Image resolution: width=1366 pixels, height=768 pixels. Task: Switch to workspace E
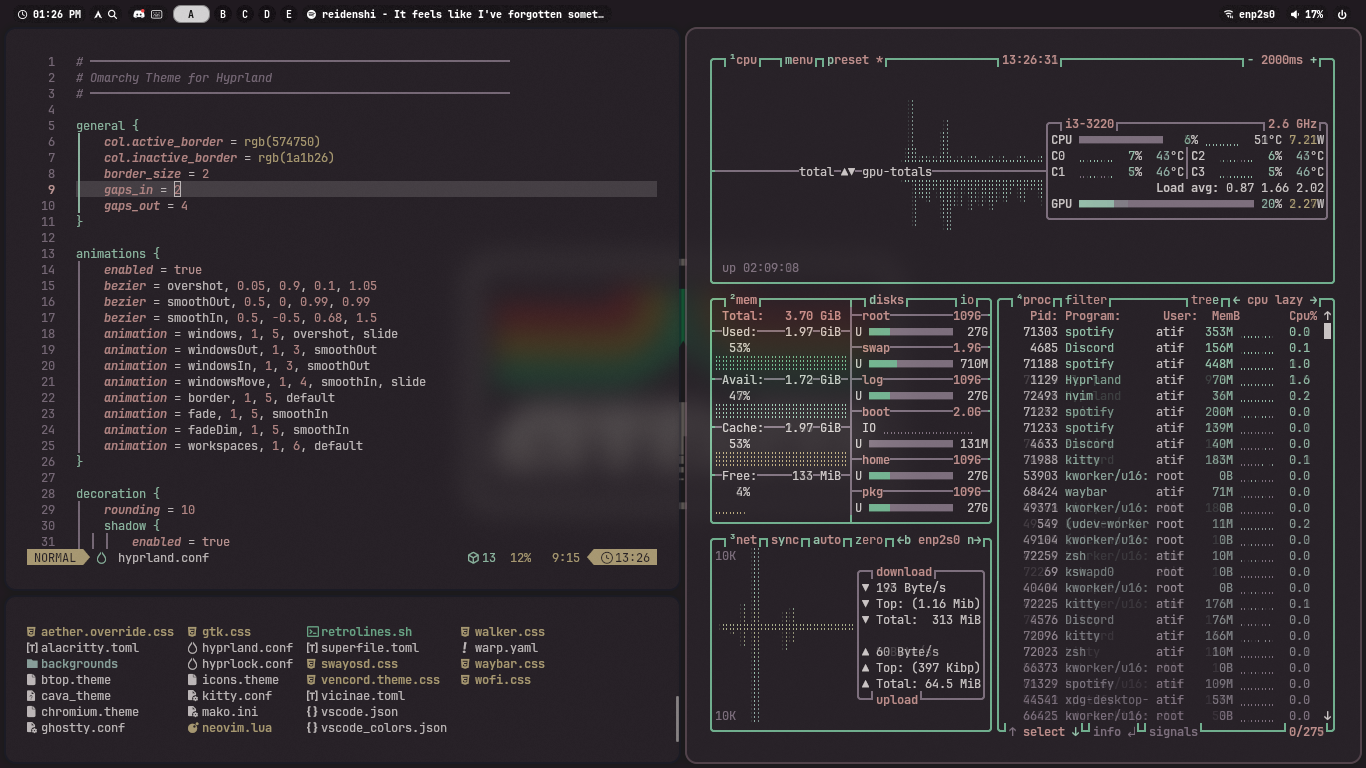pyautogui.click(x=289, y=15)
